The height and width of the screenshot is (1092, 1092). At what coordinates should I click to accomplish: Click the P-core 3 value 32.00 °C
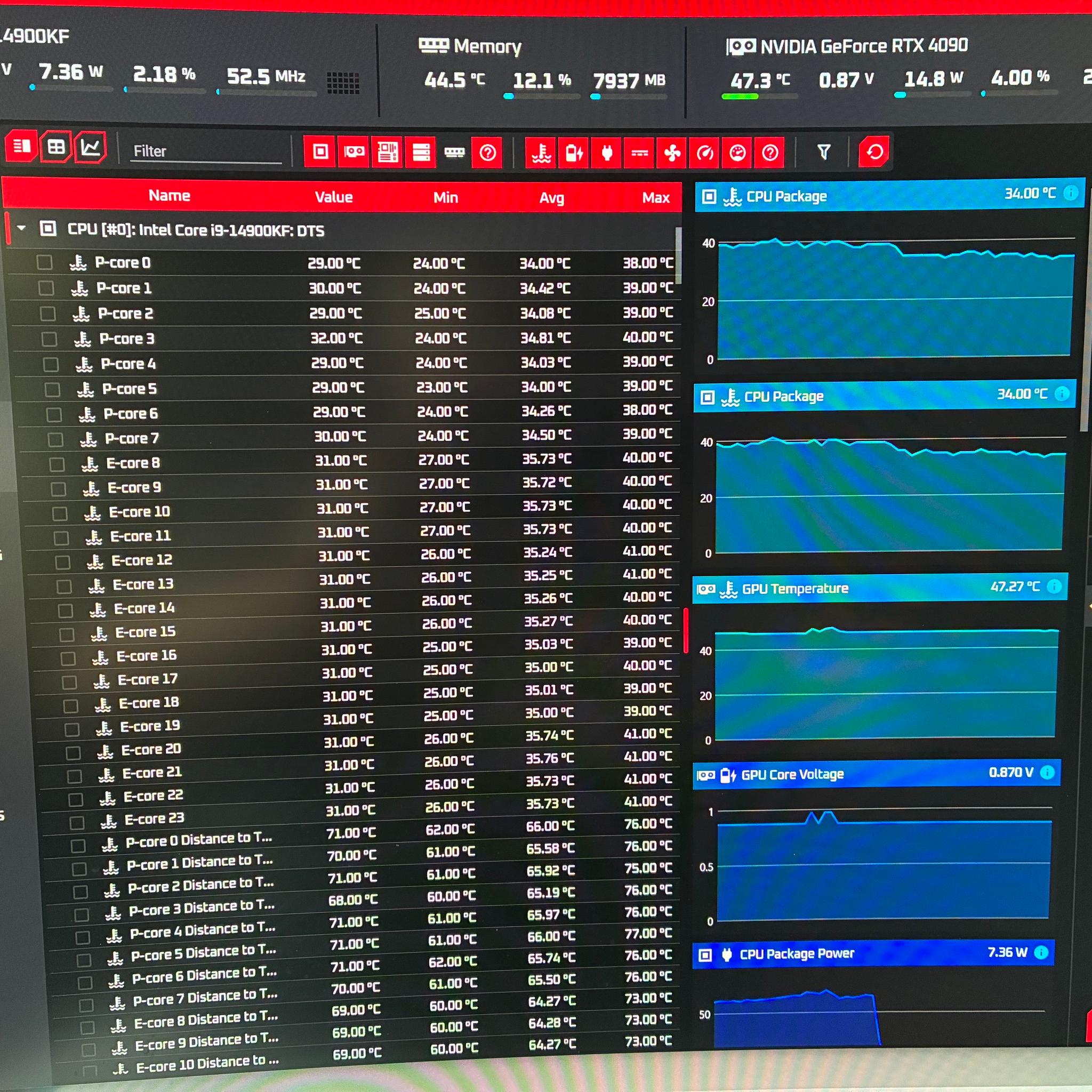point(336,338)
